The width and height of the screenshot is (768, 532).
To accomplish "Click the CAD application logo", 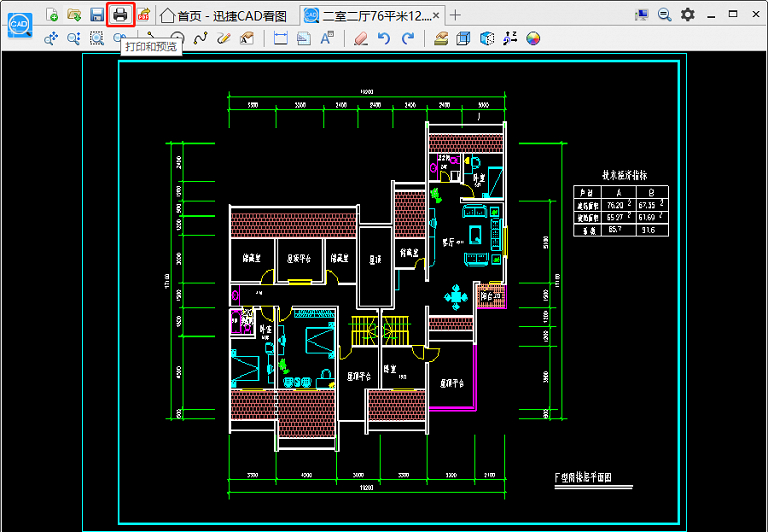I will (x=20, y=24).
